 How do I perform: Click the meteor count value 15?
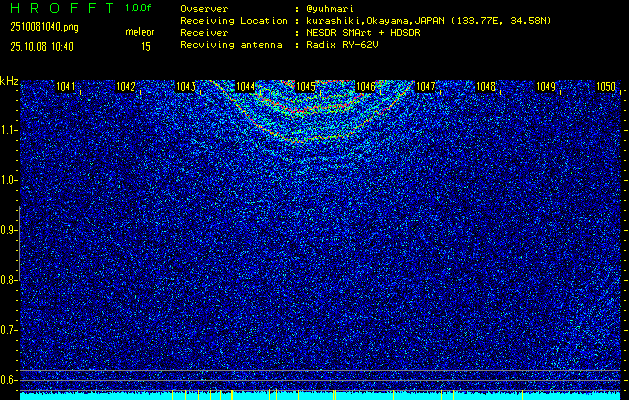point(146,46)
